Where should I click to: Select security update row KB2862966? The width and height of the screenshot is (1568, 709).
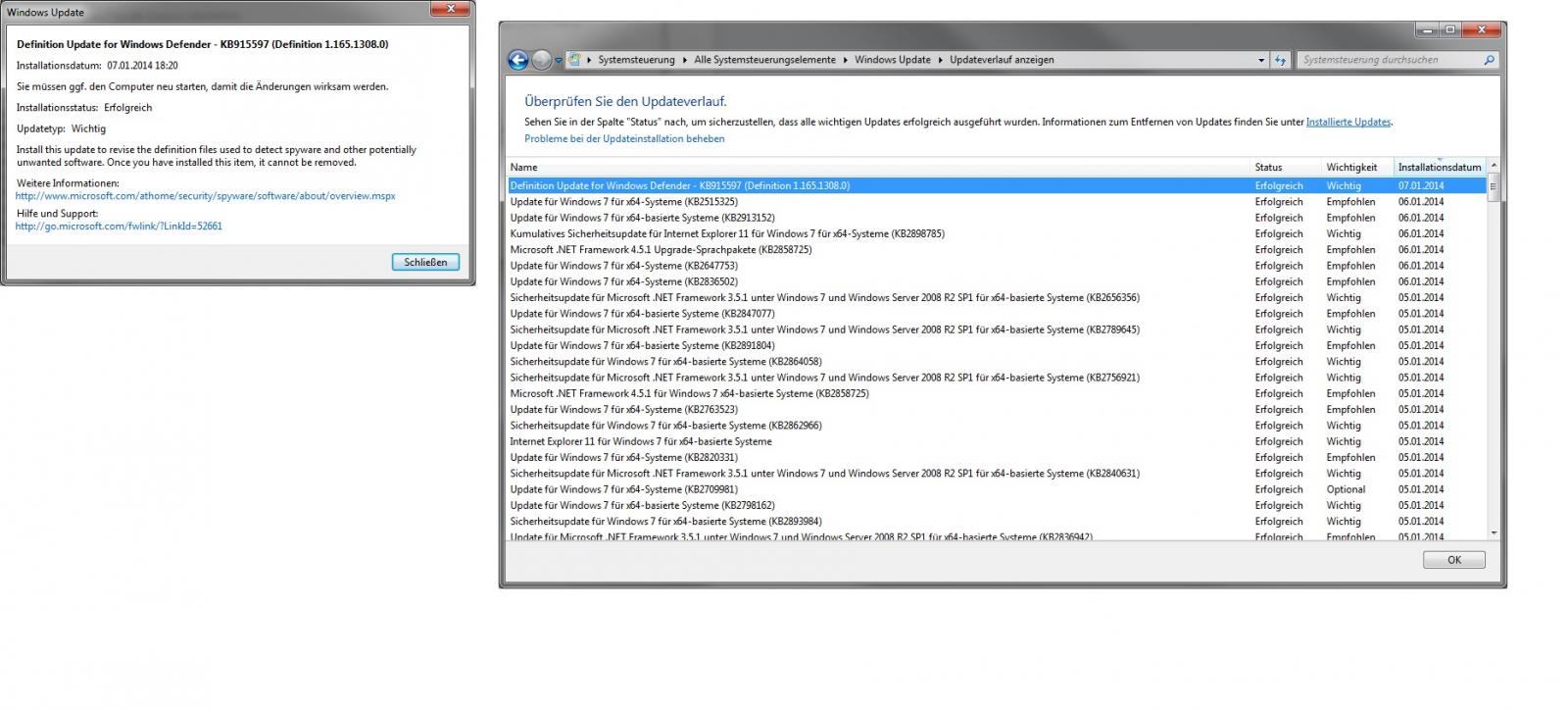997,426
